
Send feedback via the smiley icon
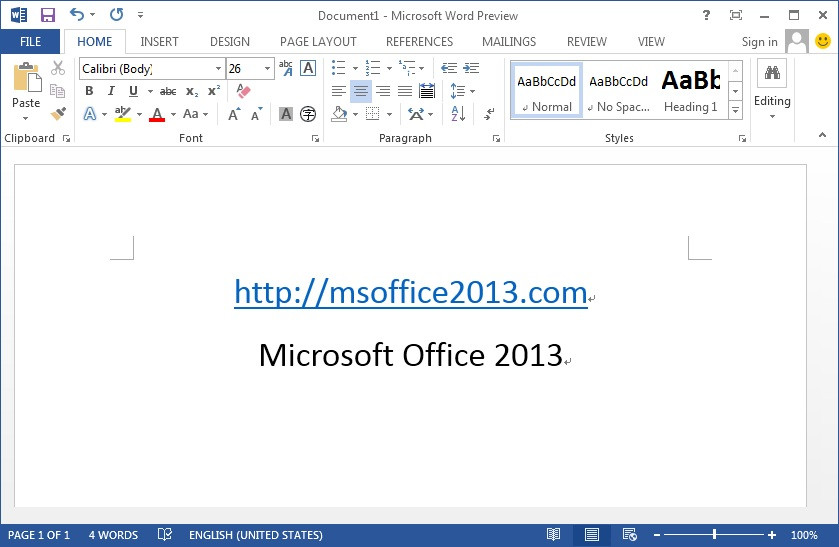tap(823, 41)
